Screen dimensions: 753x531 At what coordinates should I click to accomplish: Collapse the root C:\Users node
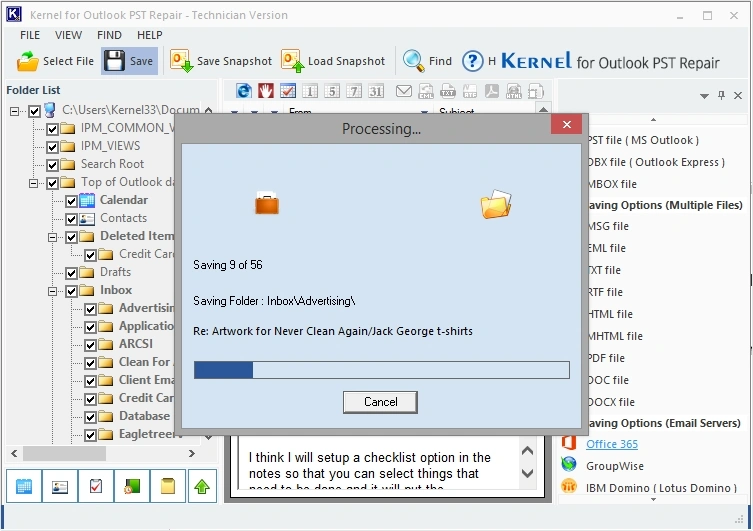[x=14, y=111]
